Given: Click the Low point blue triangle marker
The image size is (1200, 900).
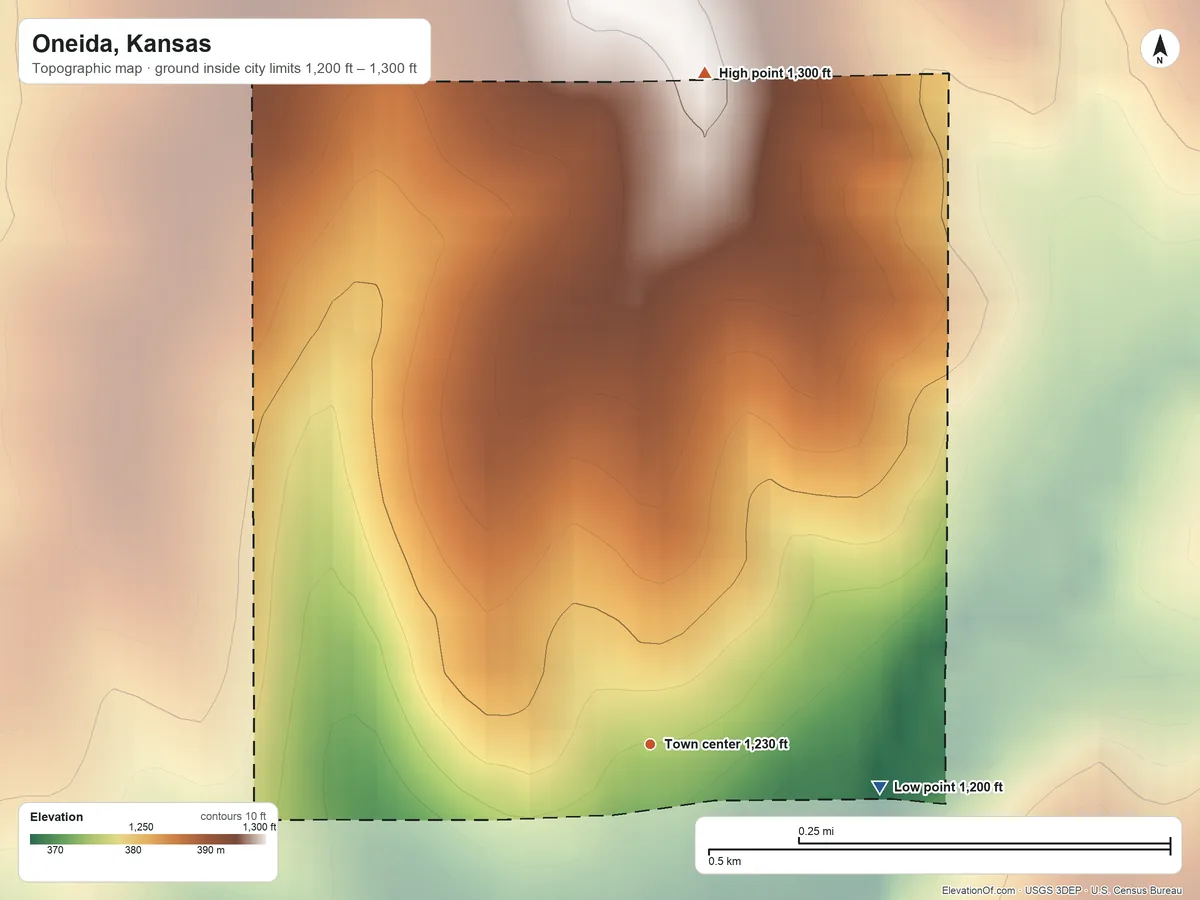Looking at the screenshot, I should [x=879, y=788].
